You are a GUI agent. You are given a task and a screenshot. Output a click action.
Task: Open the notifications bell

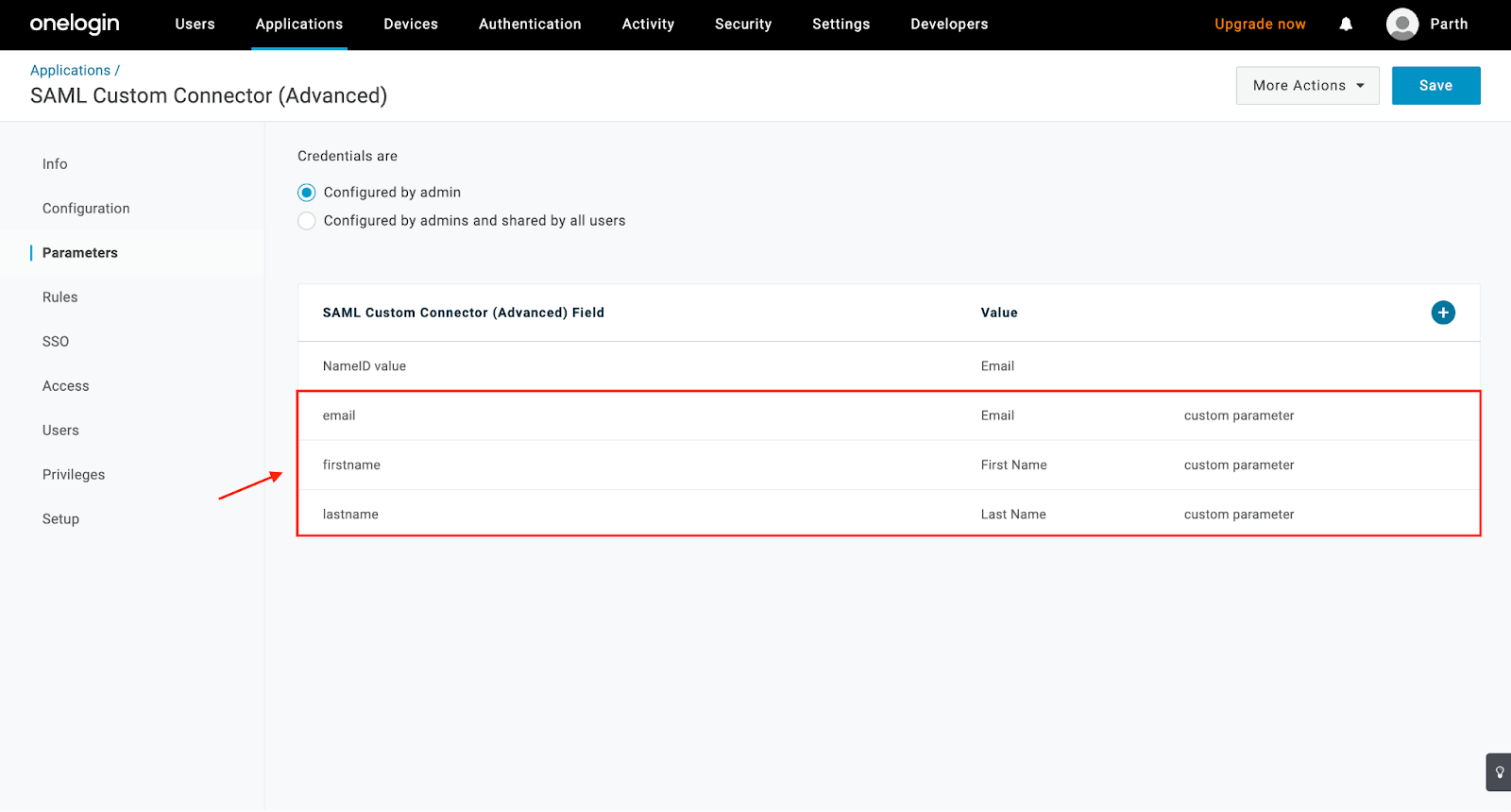[x=1346, y=25]
